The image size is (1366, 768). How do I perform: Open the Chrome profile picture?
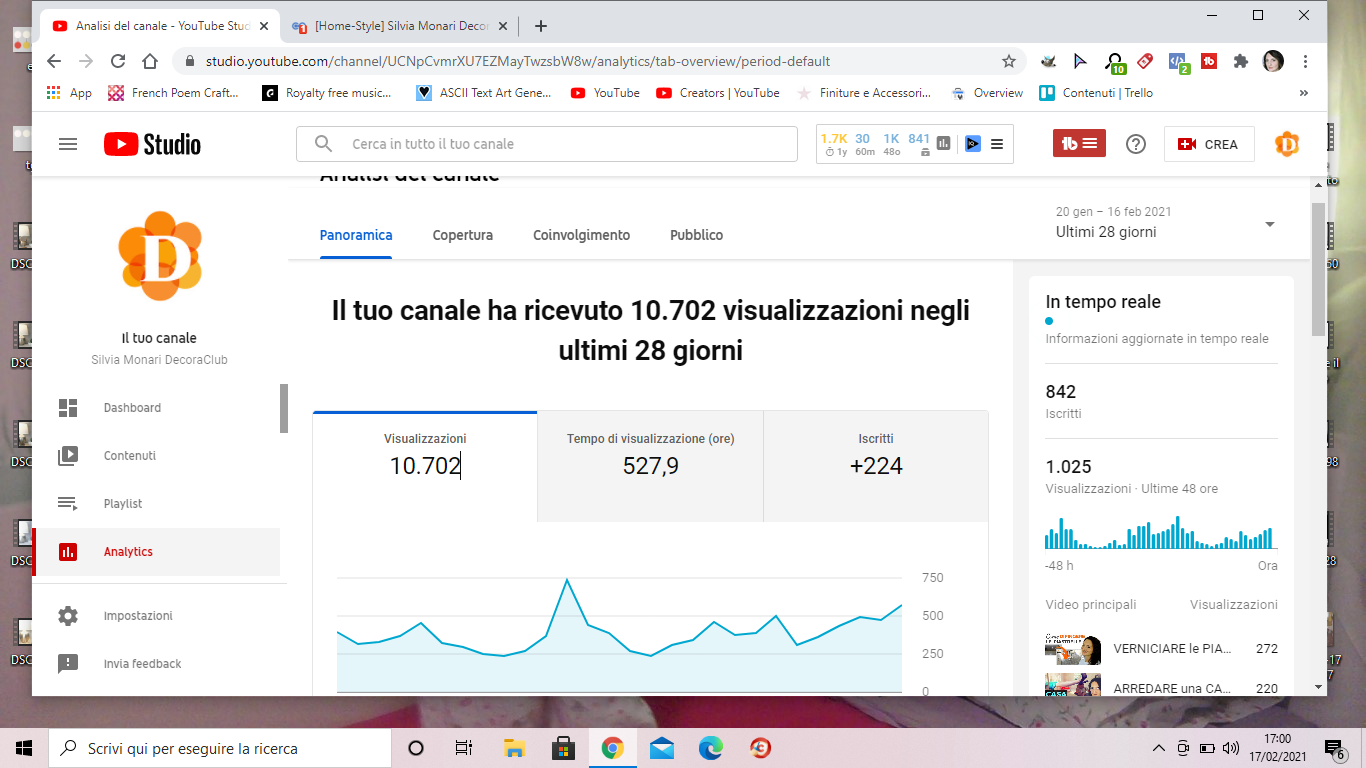coord(1273,61)
